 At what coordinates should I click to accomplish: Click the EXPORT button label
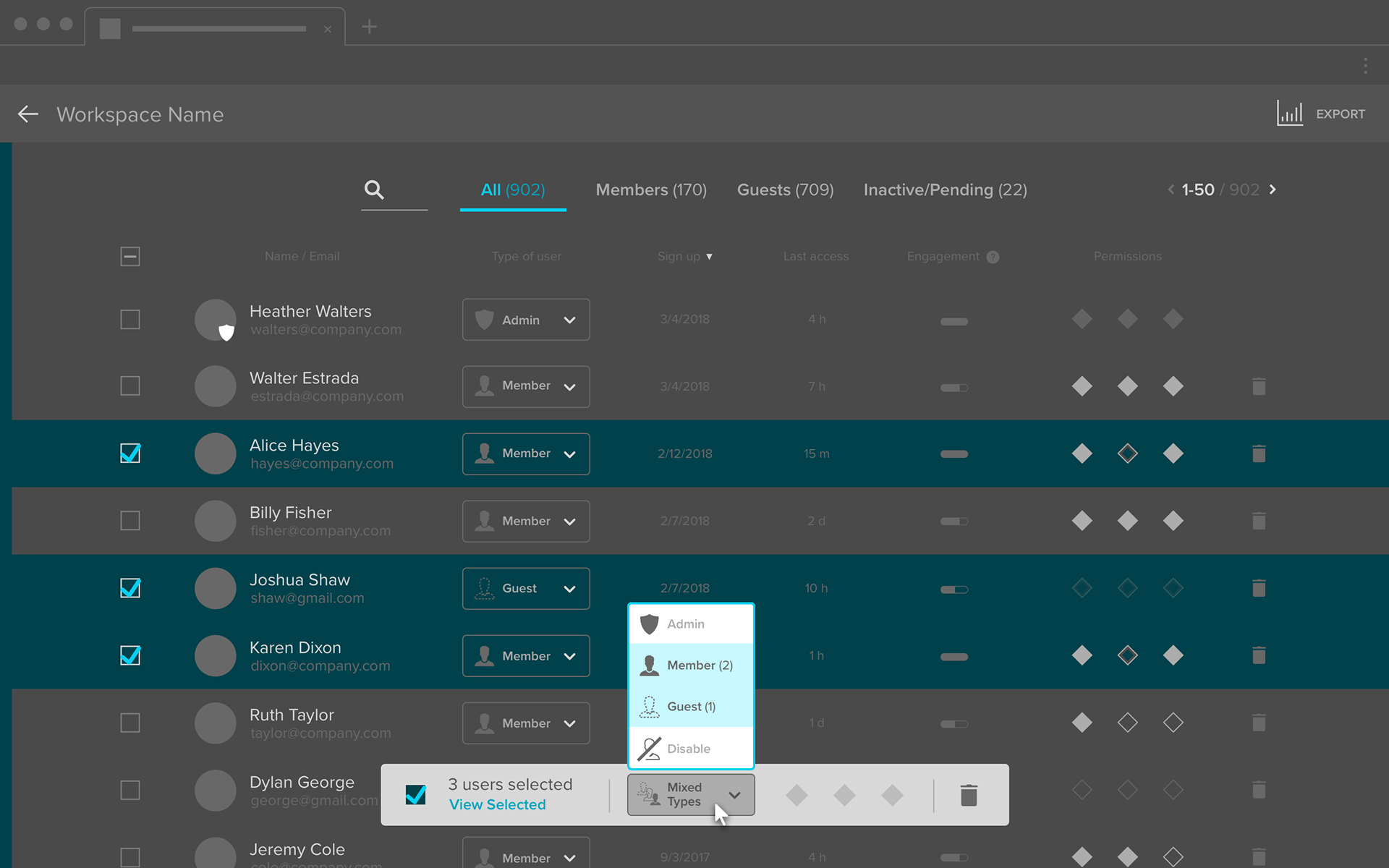point(1340,114)
